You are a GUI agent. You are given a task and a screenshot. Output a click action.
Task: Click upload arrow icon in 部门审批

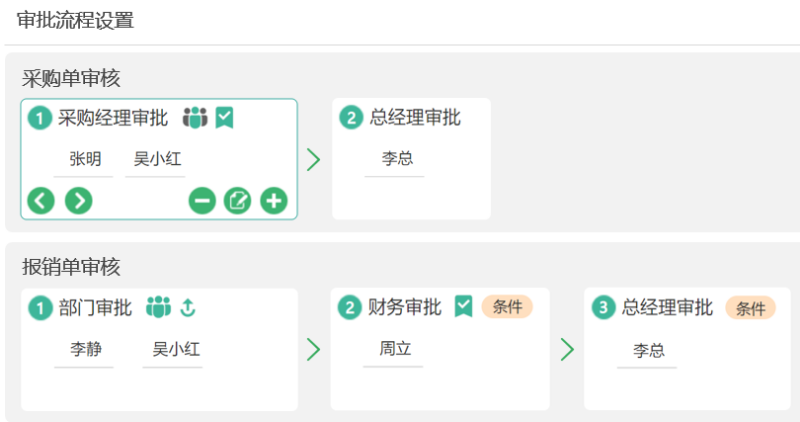pyautogui.click(x=188, y=308)
